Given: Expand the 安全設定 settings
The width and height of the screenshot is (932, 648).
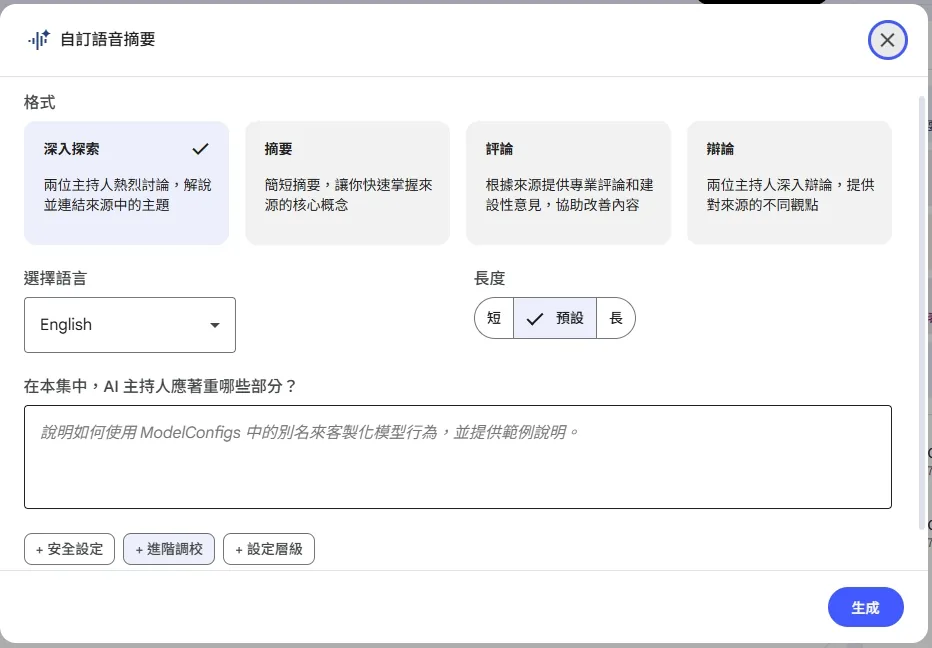Looking at the screenshot, I should pos(68,549).
